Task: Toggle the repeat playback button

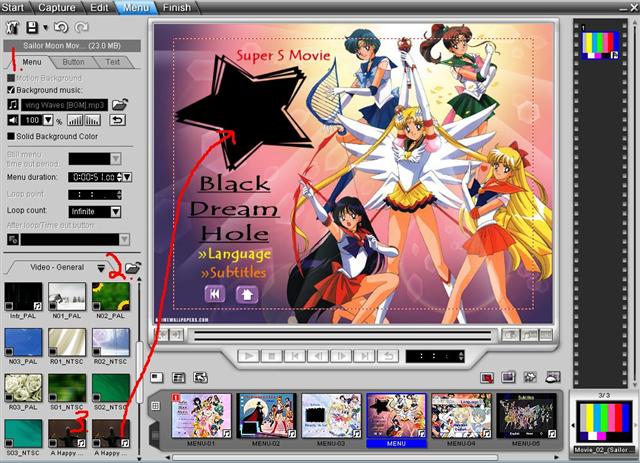Action: [x=388, y=356]
